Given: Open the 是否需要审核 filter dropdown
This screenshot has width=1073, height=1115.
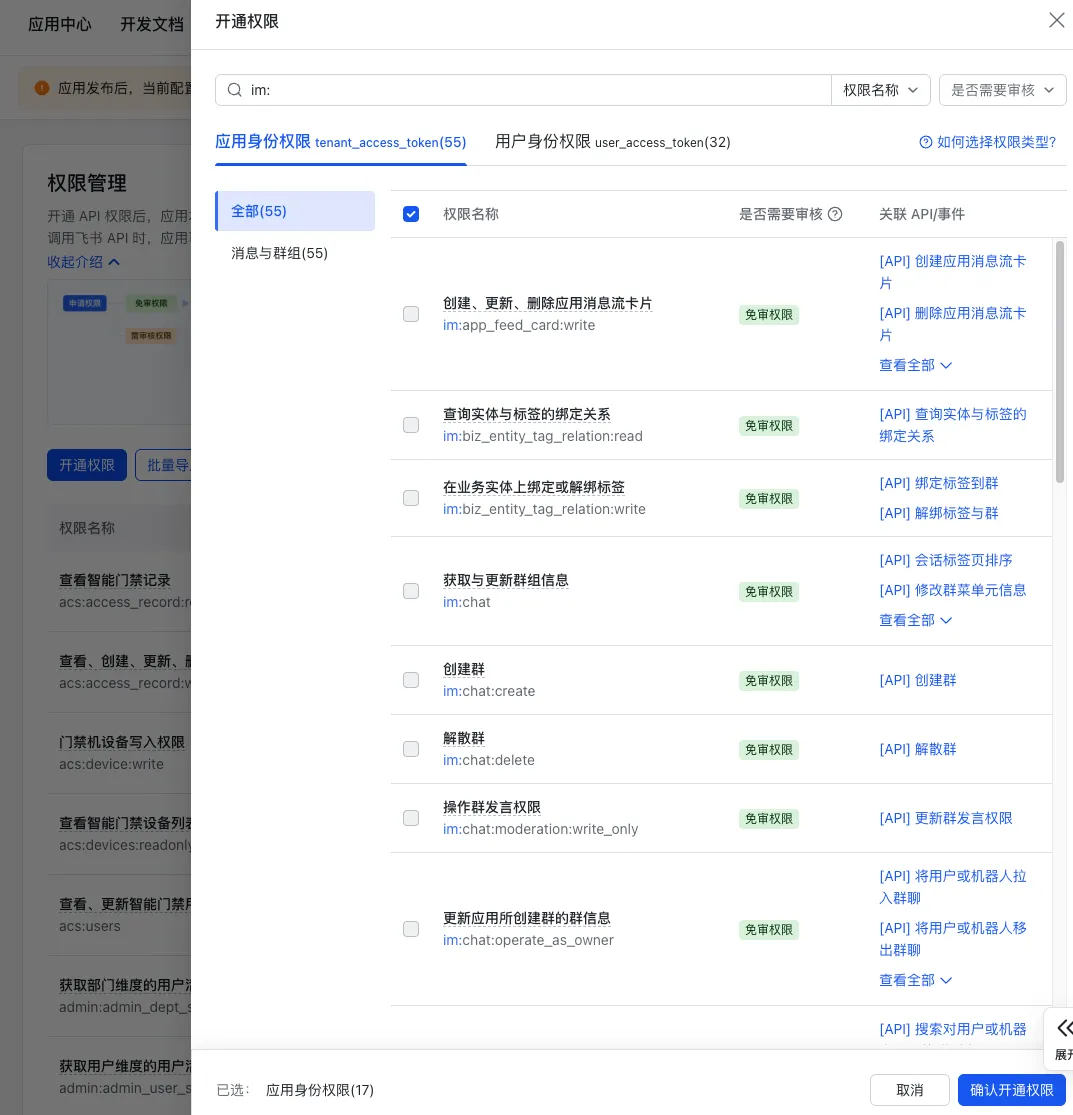Looking at the screenshot, I should coord(1002,90).
